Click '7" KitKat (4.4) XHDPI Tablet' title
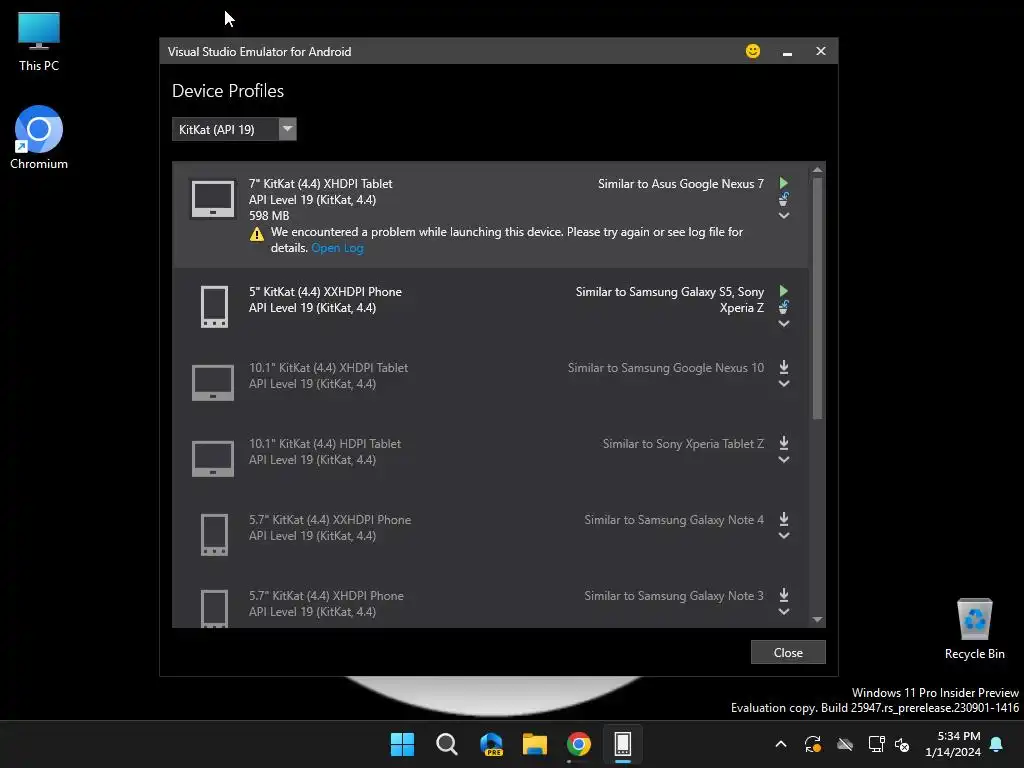The image size is (1024, 768). [320, 184]
